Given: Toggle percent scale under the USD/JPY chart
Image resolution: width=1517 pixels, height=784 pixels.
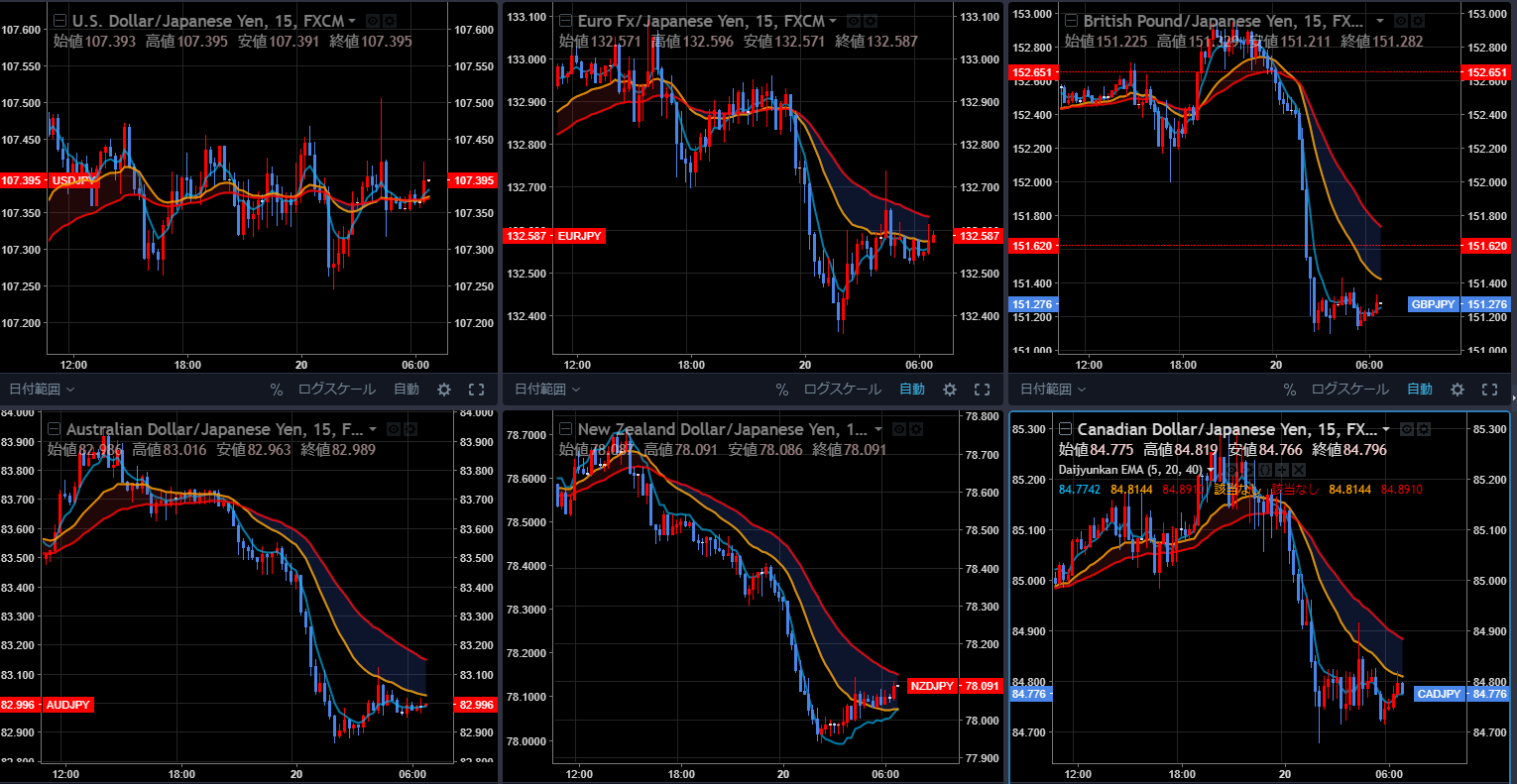Looking at the screenshot, I should 277,390.
